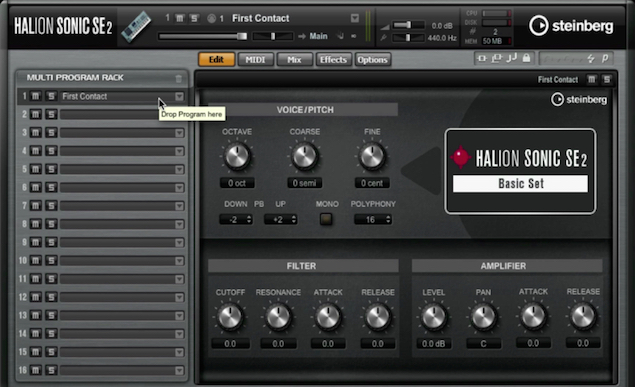The width and height of the screenshot is (635, 387).
Task: Toggle the Mono button
Action: (326, 219)
